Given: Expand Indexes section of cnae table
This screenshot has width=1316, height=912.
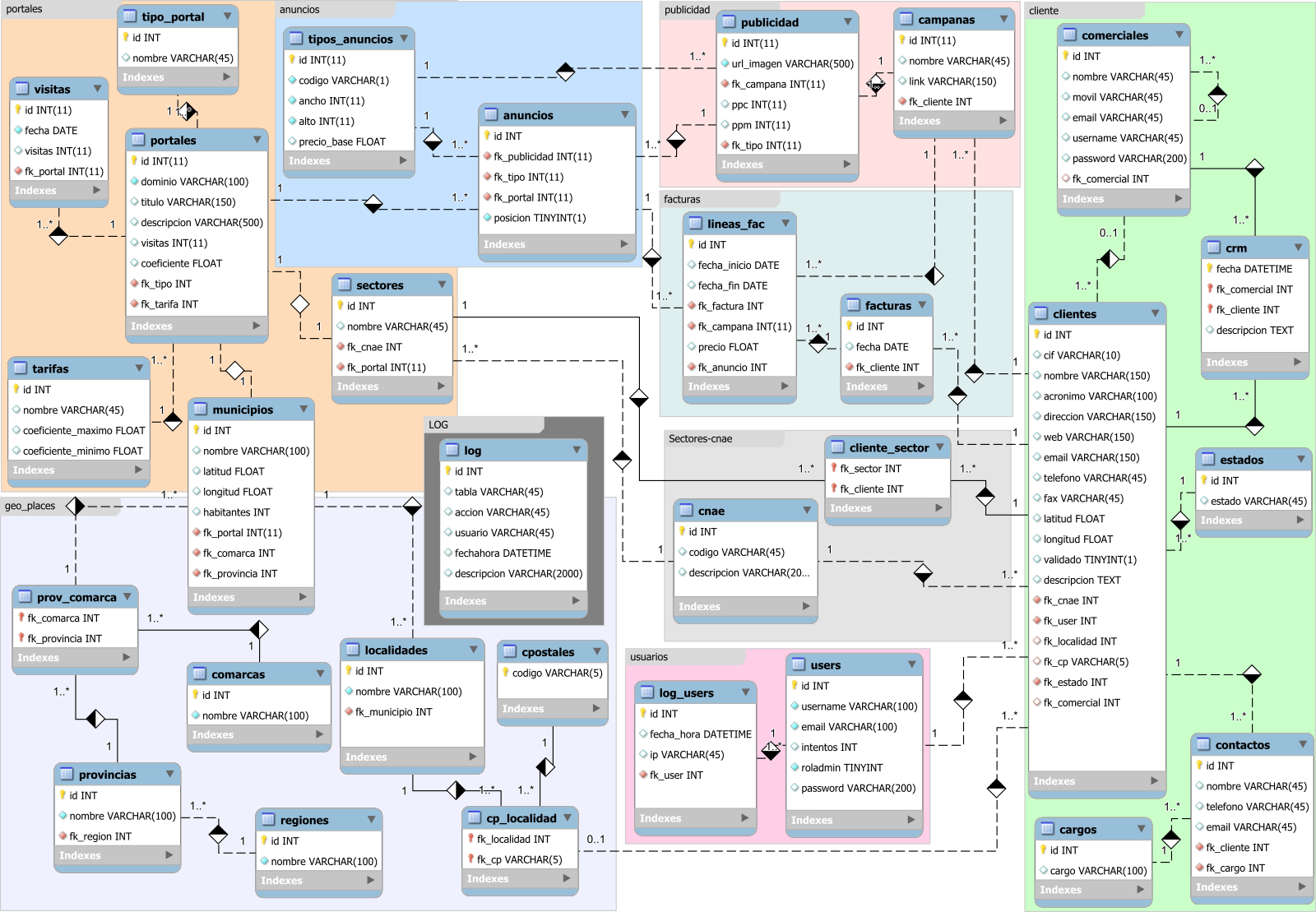Looking at the screenshot, I should click(x=806, y=606).
